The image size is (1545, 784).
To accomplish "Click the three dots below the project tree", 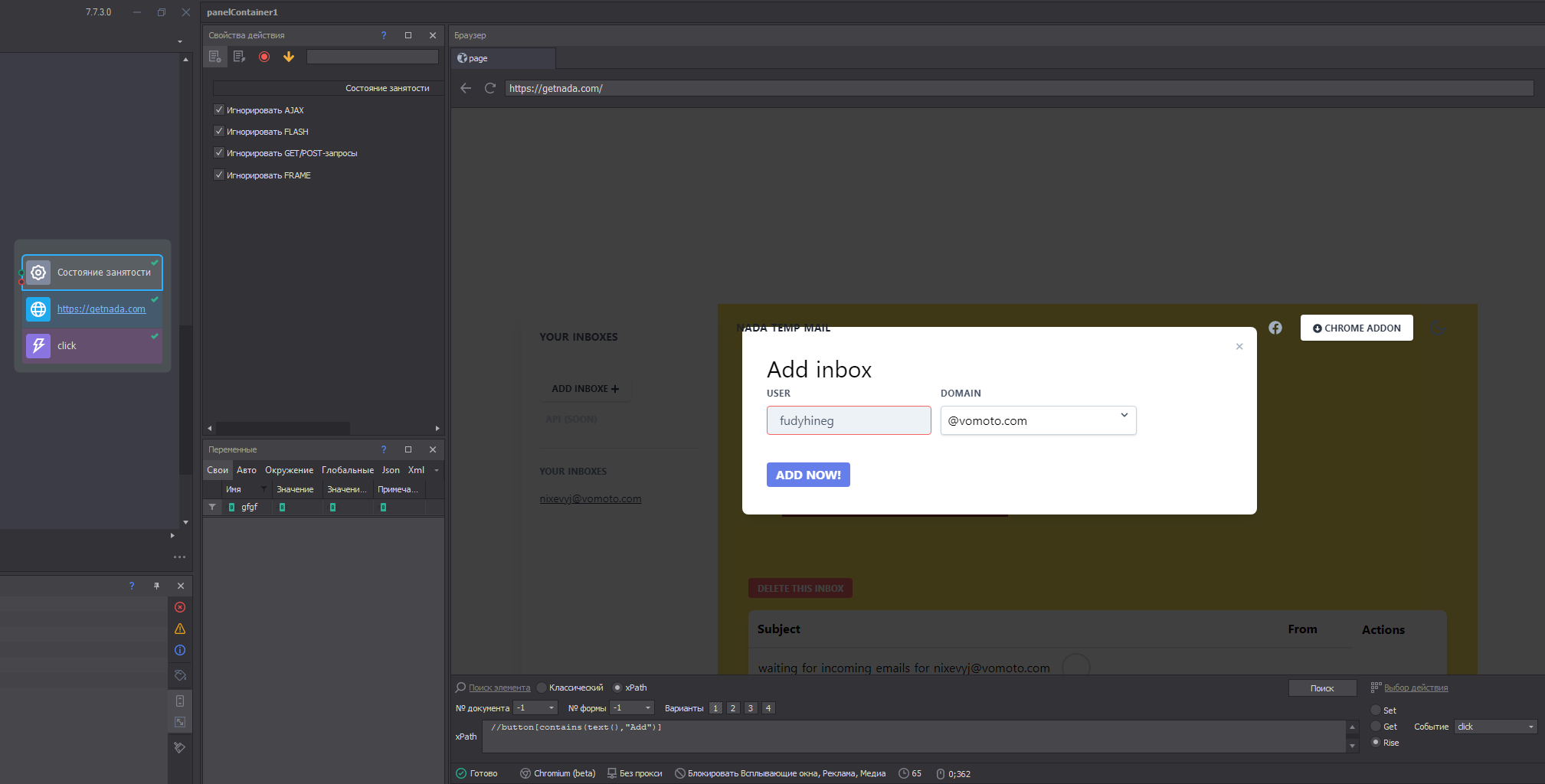I will (x=179, y=557).
